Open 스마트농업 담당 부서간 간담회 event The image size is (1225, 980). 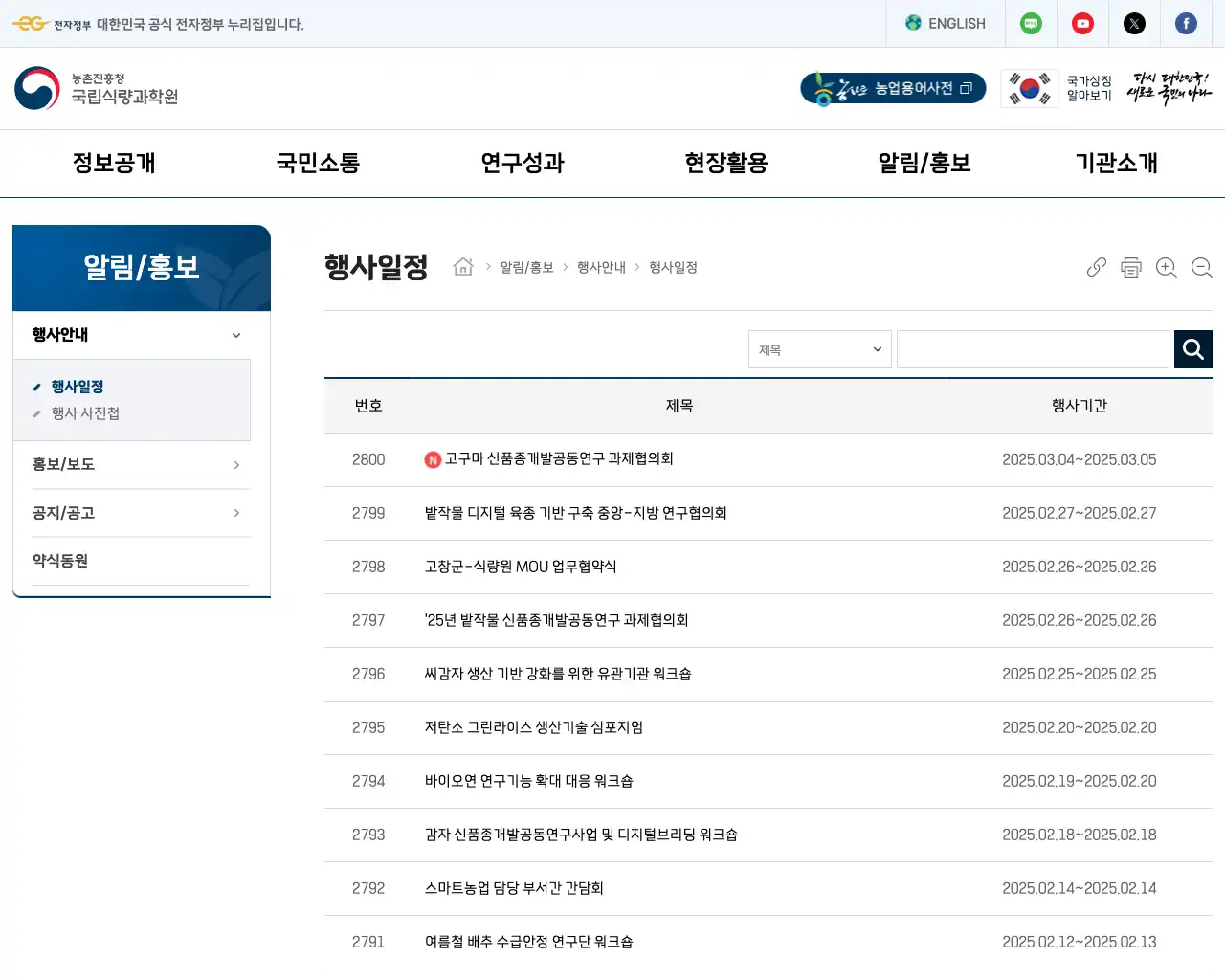pos(514,888)
